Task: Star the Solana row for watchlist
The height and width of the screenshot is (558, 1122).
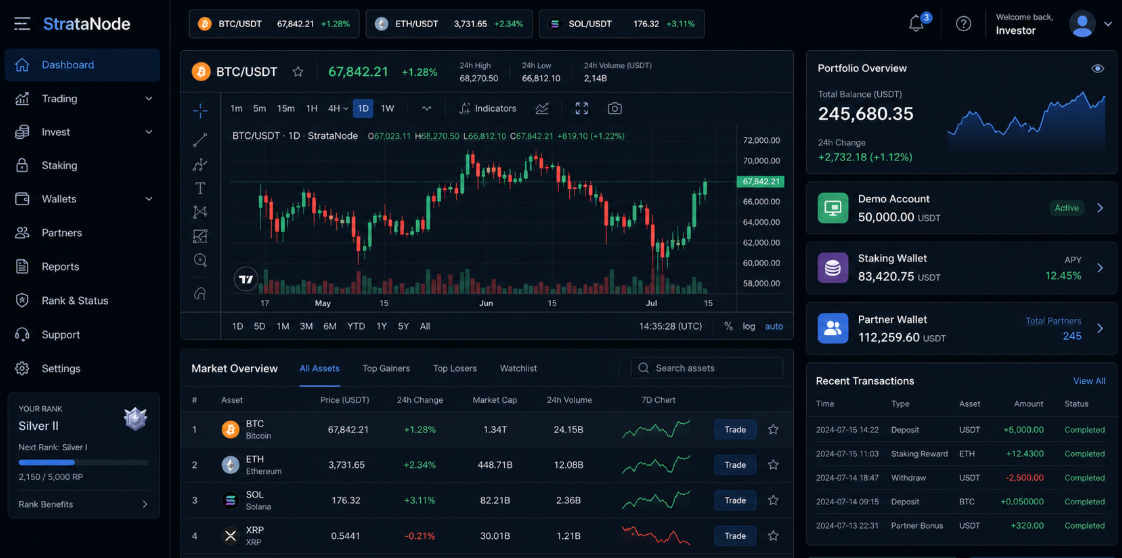Action: 774,500
